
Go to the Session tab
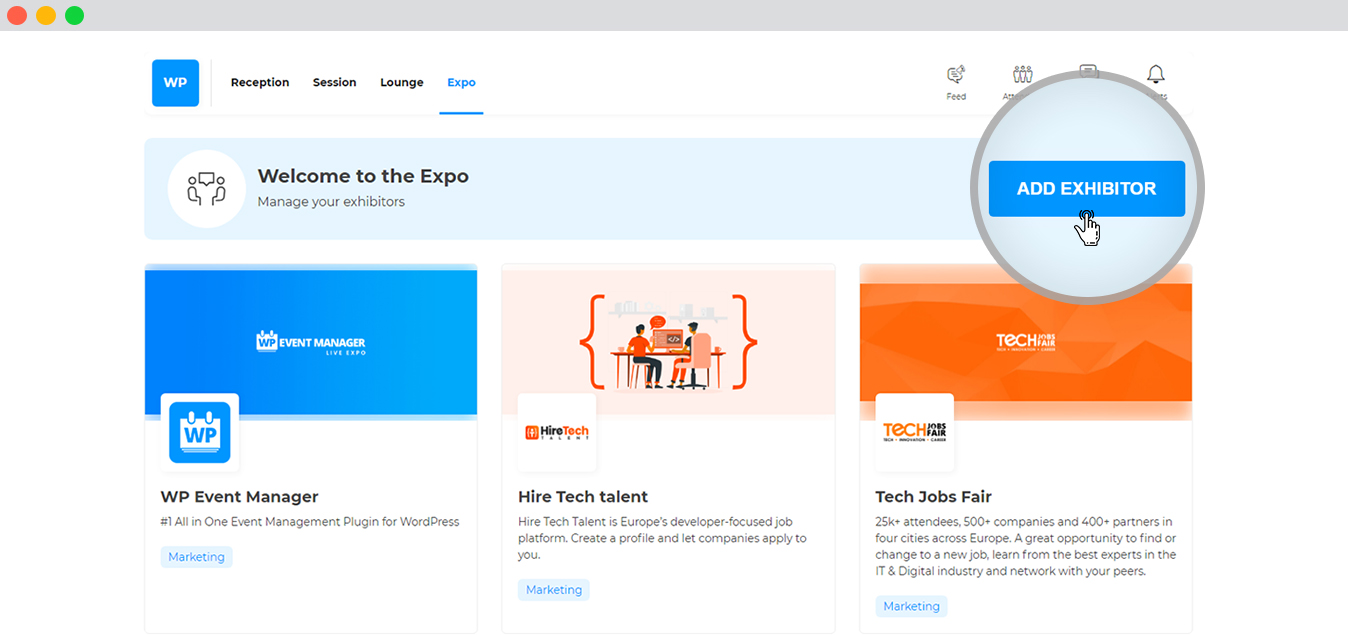click(x=335, y=83)
